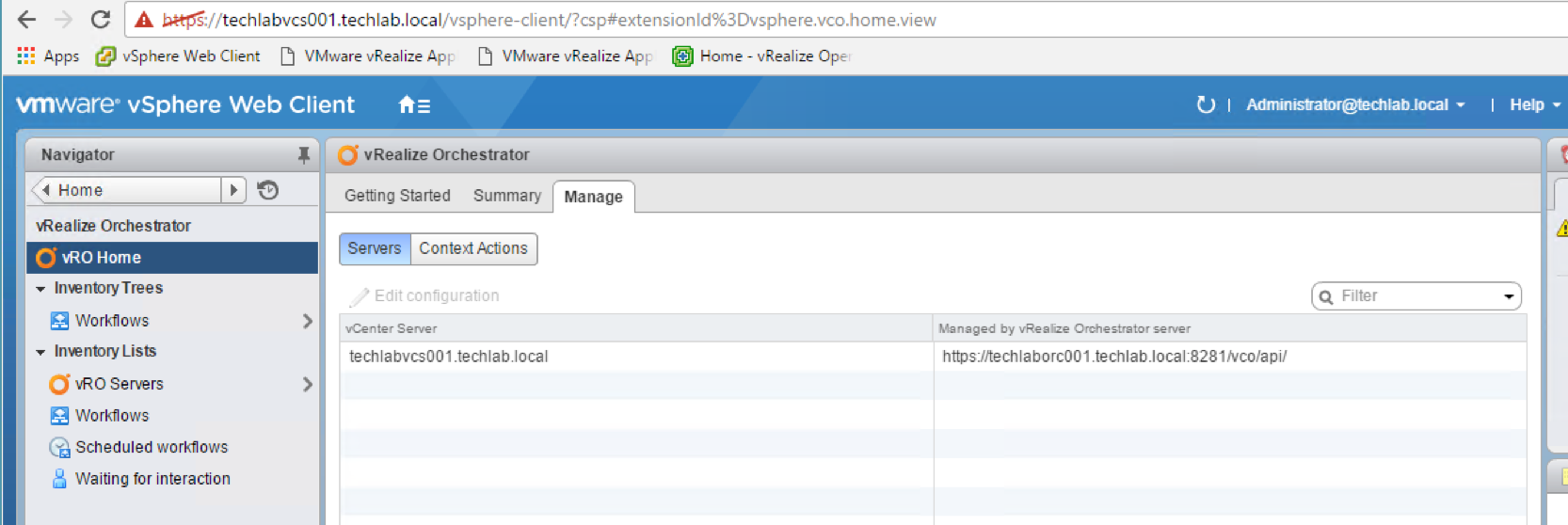Click inside the Filter search field
Viewport: 1568px width, 525px height.
pos(1416,296)
